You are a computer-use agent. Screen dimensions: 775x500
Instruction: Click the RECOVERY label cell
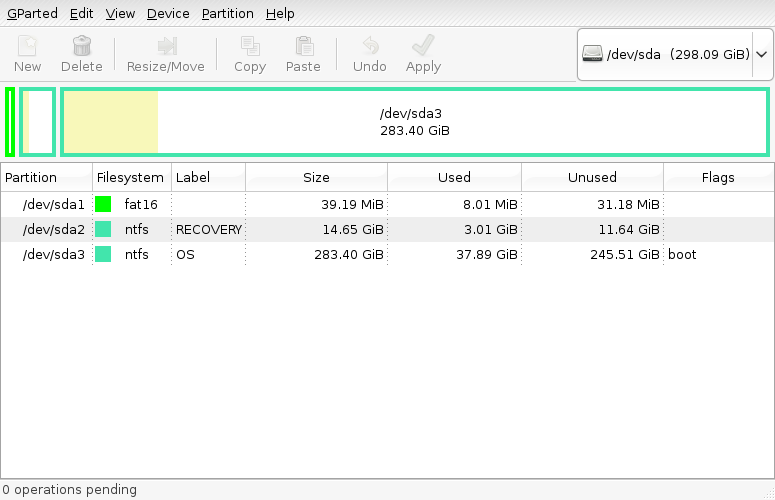coord(209,230)
